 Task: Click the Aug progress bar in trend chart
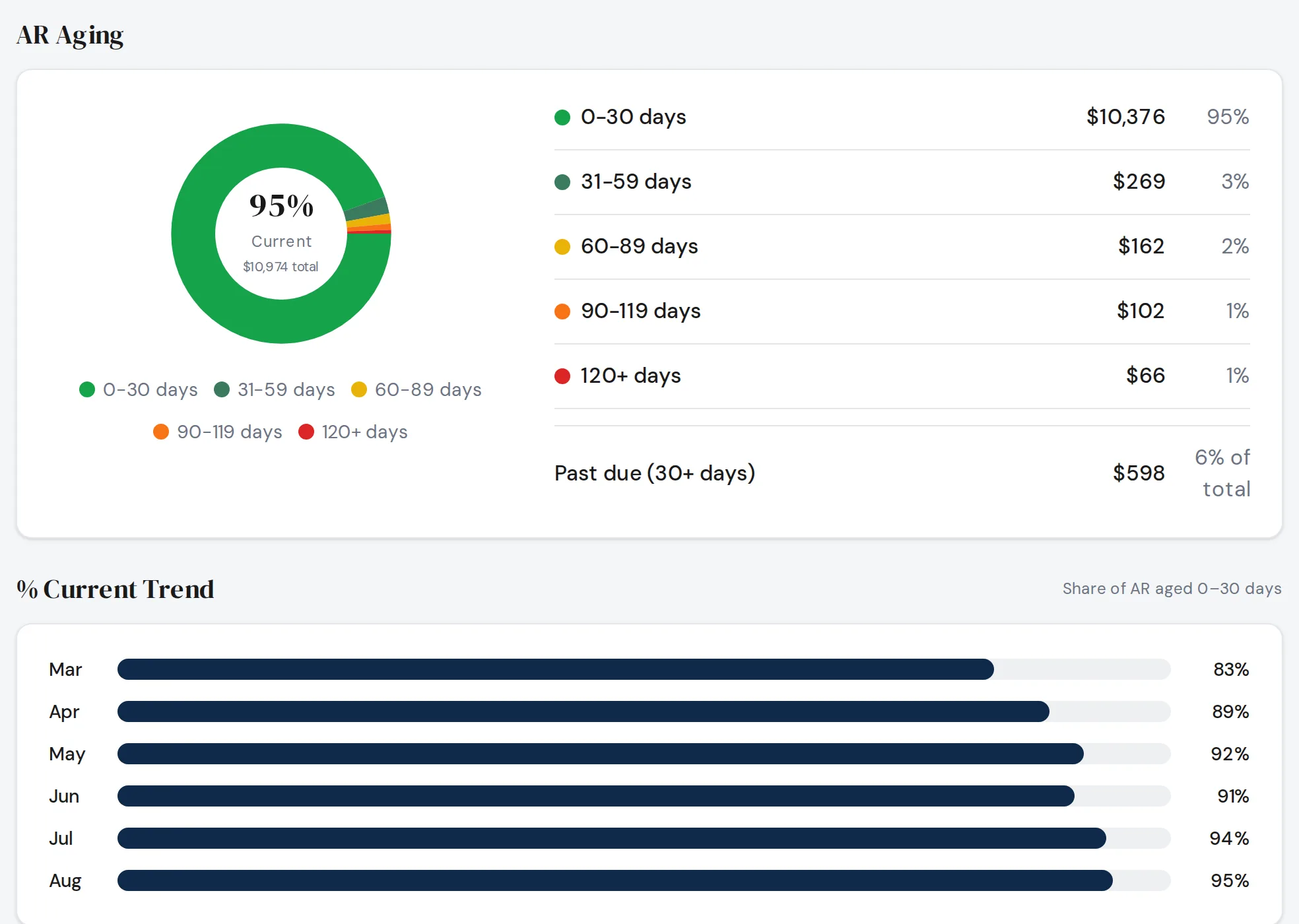point(644,880)
